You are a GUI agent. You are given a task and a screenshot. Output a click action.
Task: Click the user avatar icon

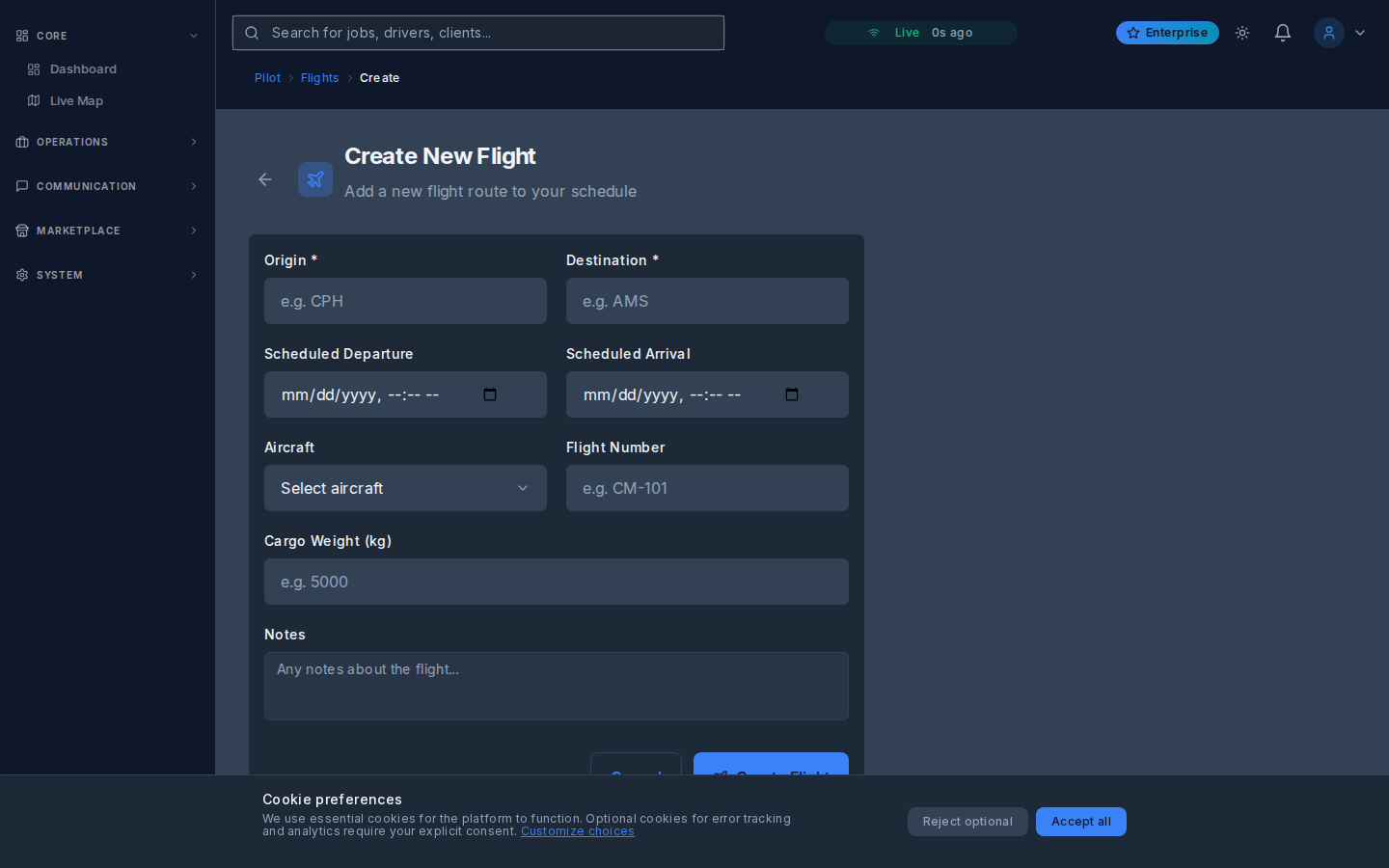1329,33
